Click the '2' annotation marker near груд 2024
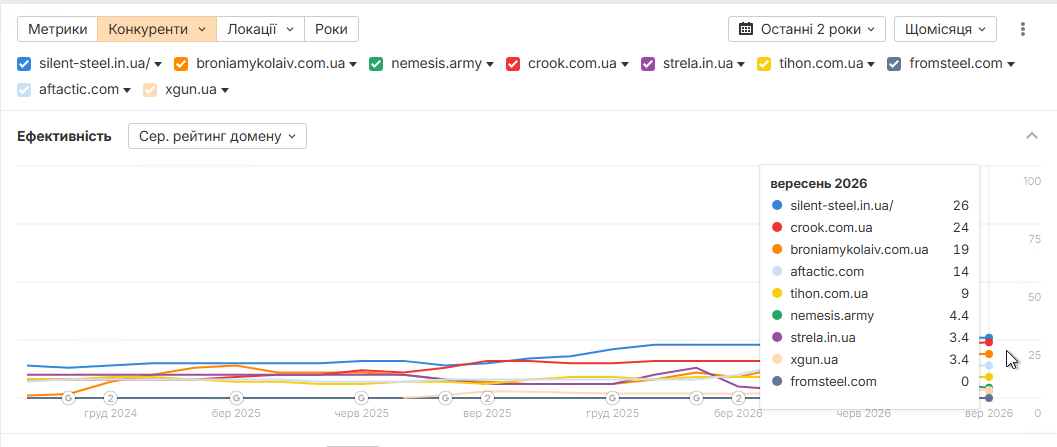Image resolution: width=1057 pixels, height=447 pixels. pos(111,398)
